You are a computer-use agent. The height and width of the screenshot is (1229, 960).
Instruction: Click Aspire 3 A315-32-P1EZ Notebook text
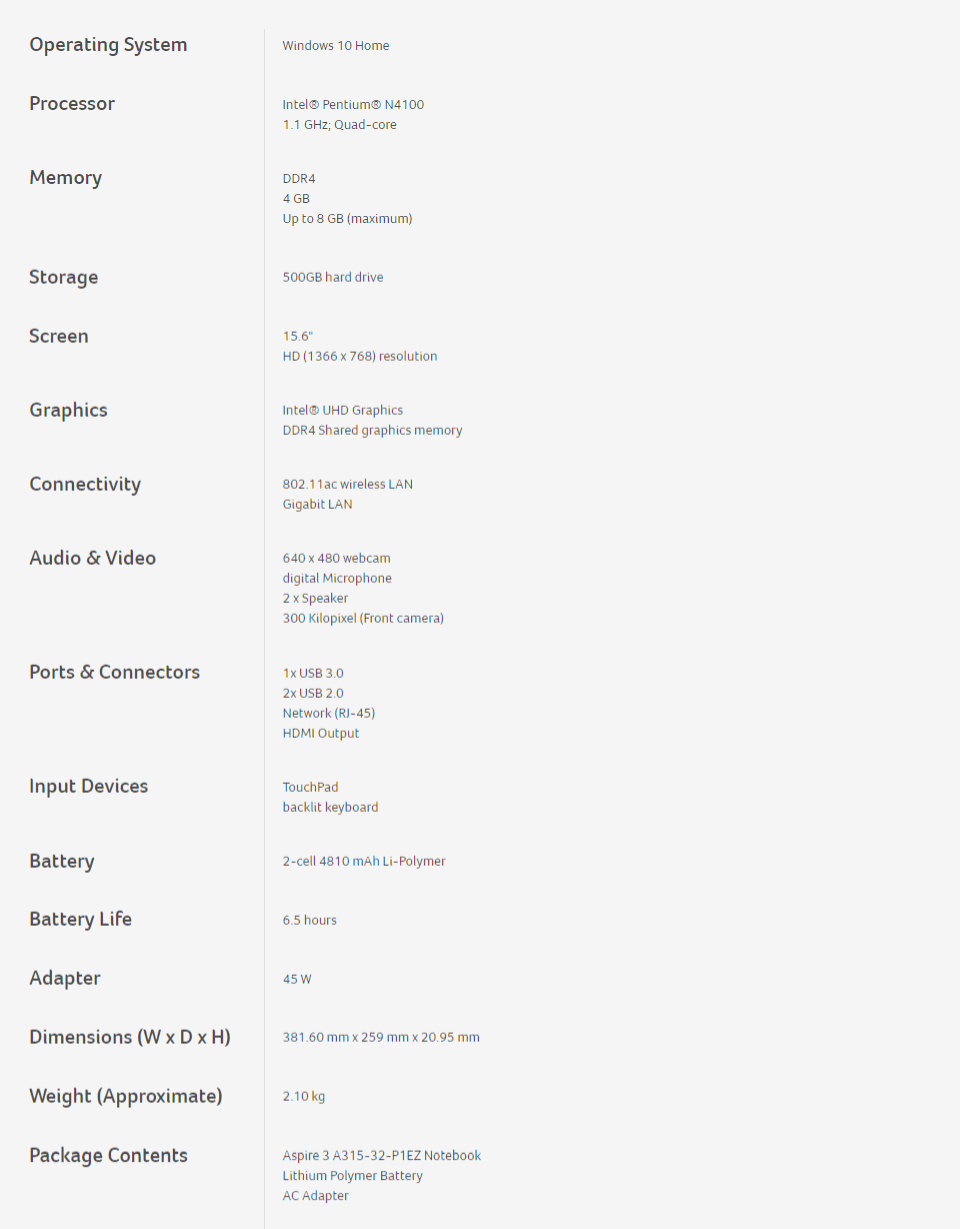382,1156
